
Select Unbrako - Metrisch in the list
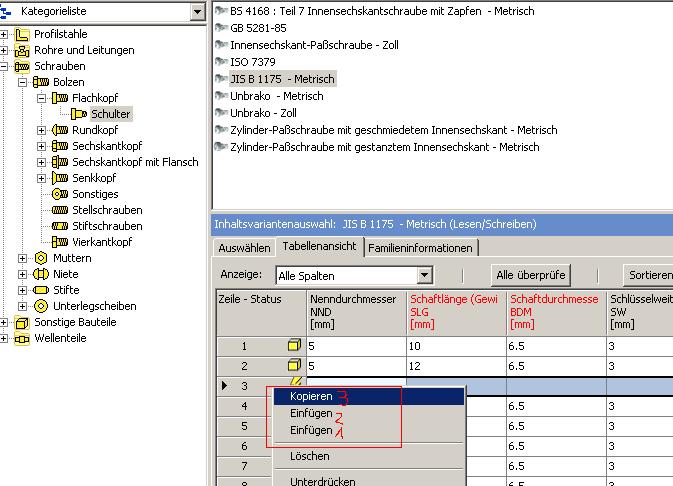tap(276, 96)
